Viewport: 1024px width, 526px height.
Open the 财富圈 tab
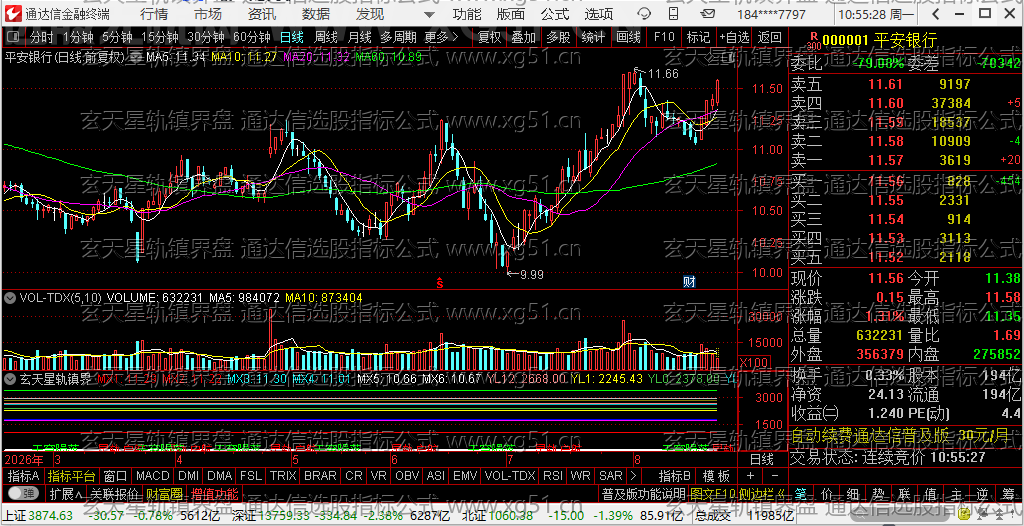click(164, 493)
